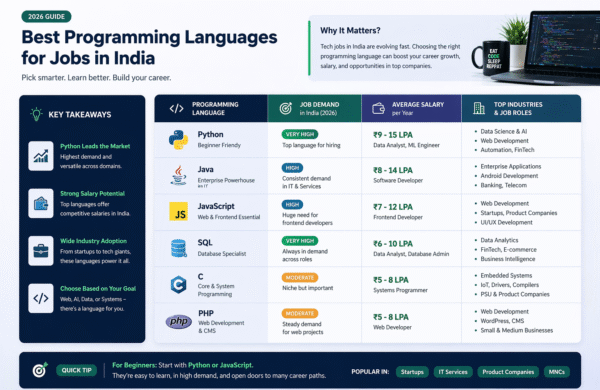Select the IT Services tag
This screenshot has height=390, width=600.
pyautogui.click(x=453, y=372)
